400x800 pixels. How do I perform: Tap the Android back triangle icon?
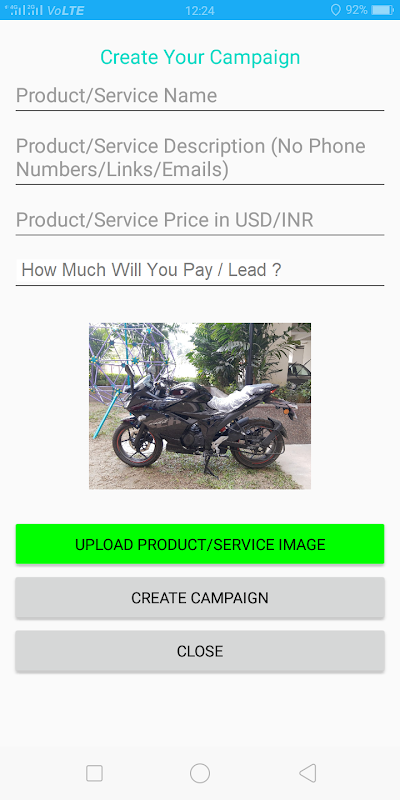(308, 773)
